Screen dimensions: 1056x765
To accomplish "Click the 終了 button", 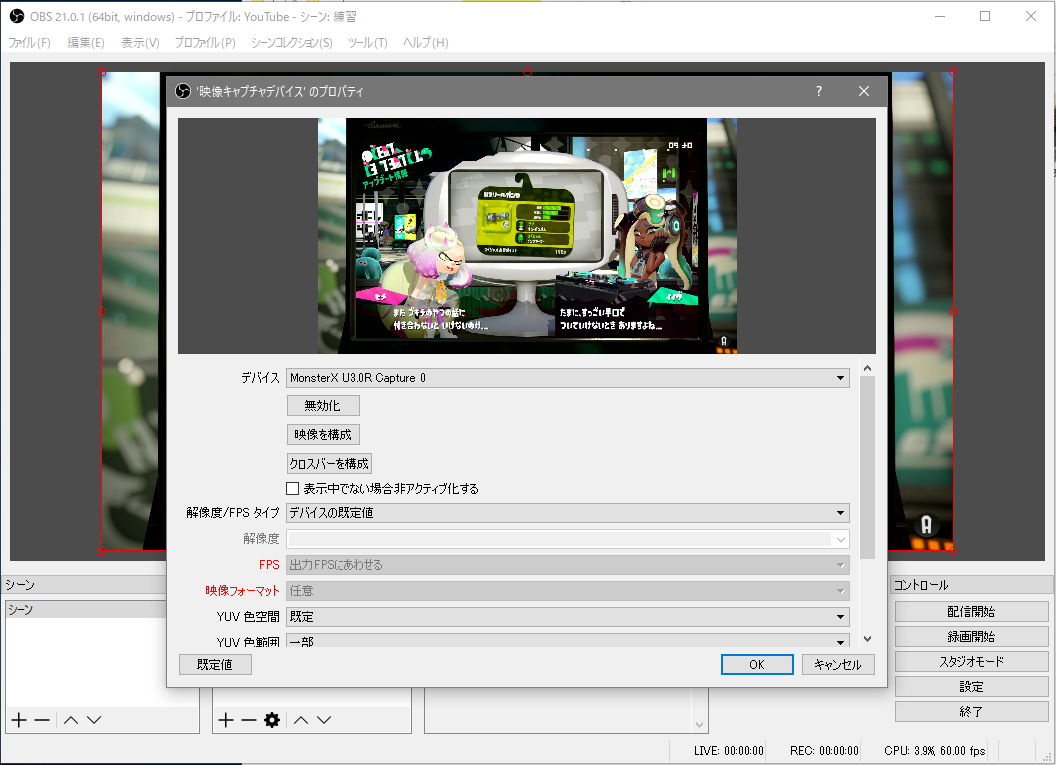I will pos(971,711).
